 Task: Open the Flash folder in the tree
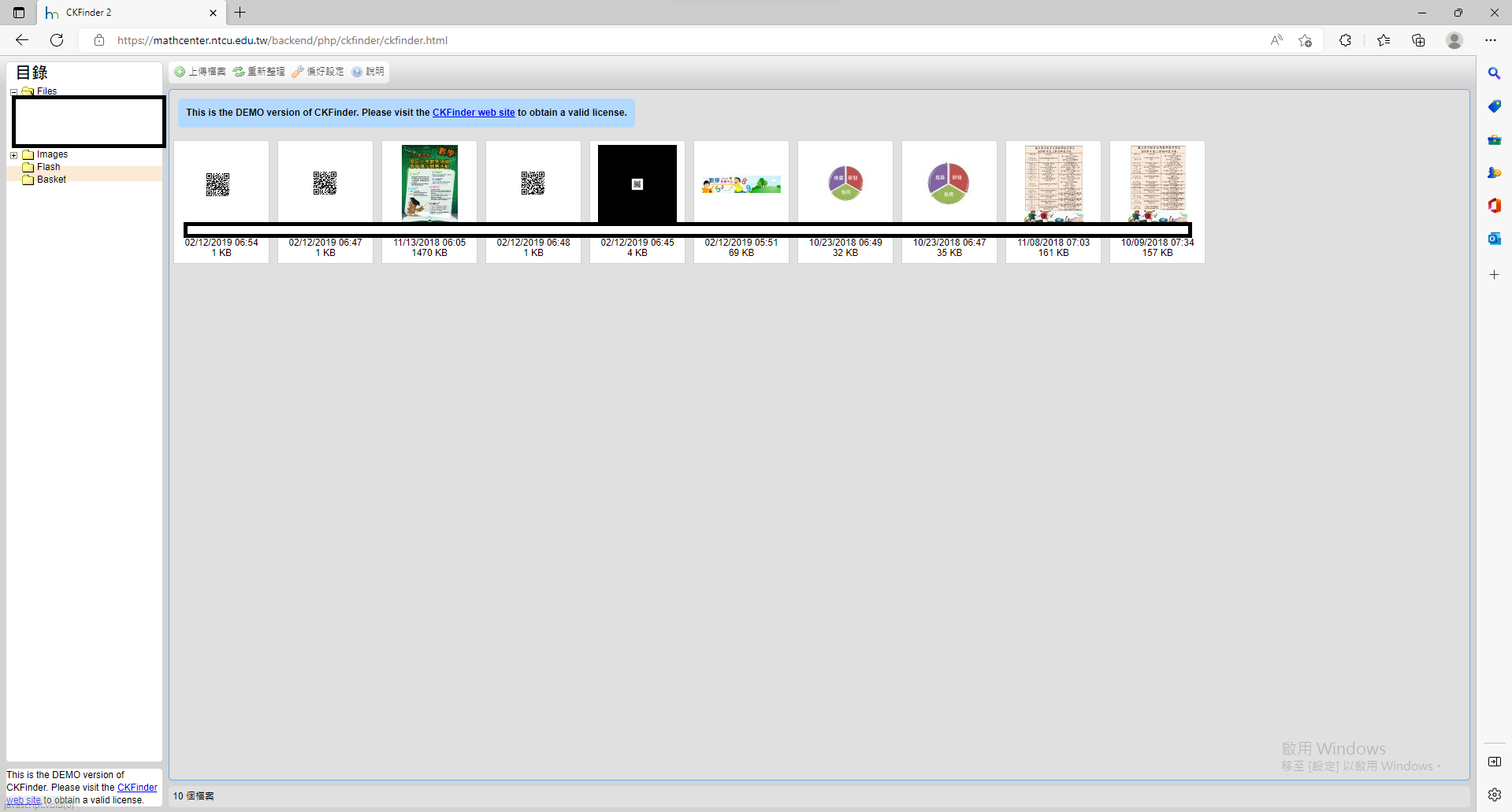pyautogui.click(x=48, y=167)
